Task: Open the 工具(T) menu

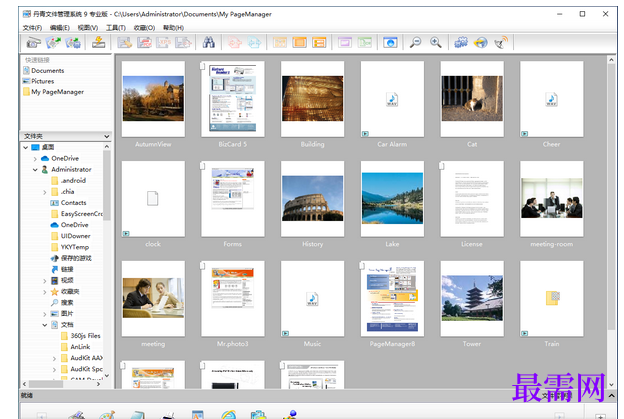Action: (x=116, y=27)
